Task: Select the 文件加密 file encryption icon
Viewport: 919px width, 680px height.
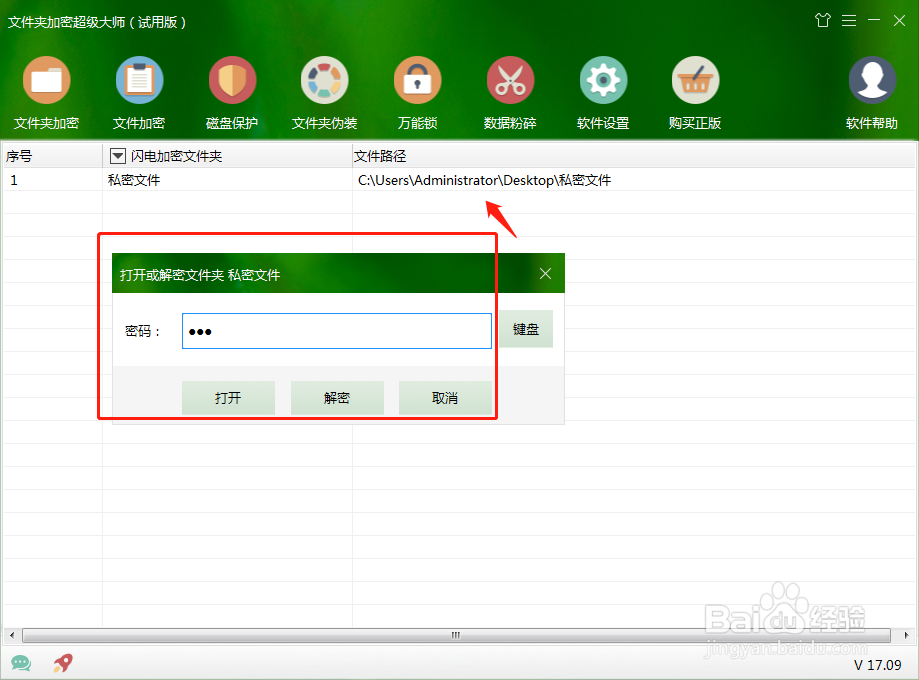Action: (x=139, y=91)
